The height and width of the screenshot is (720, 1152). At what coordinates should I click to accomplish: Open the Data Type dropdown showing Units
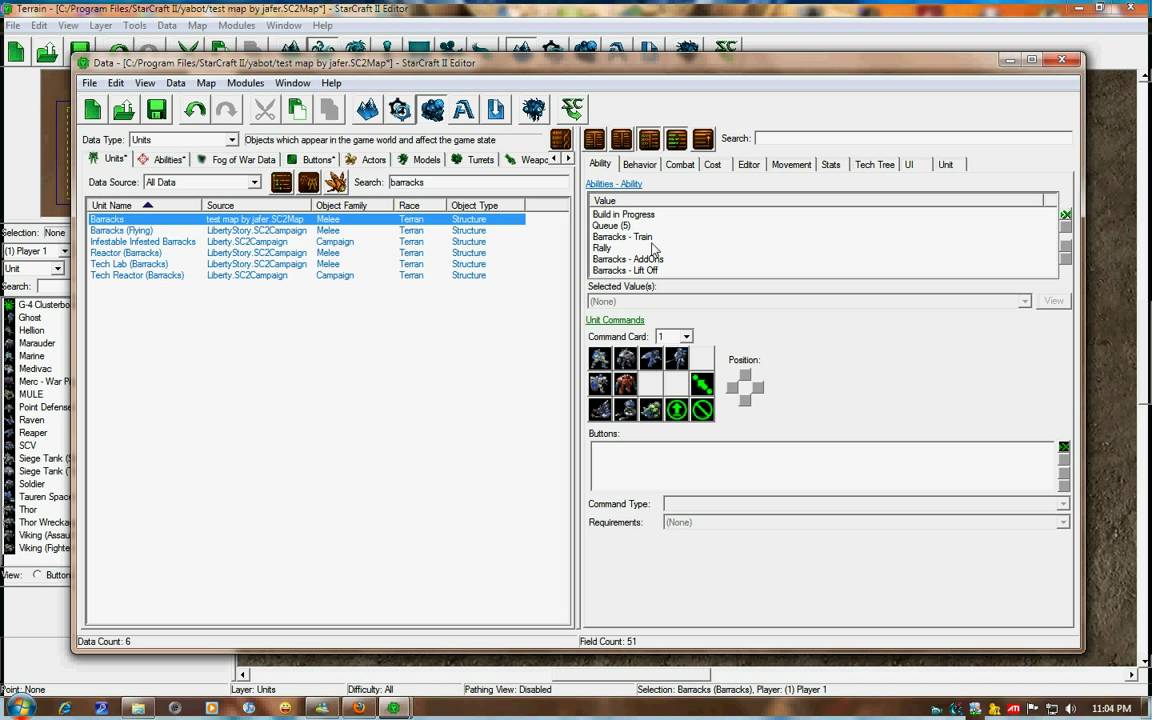[184, 140]
